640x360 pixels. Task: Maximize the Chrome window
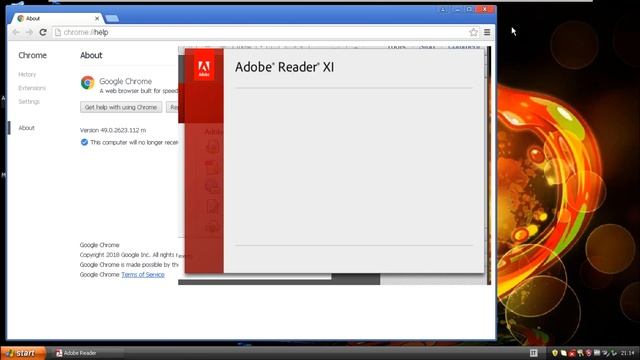click(469, 9)
